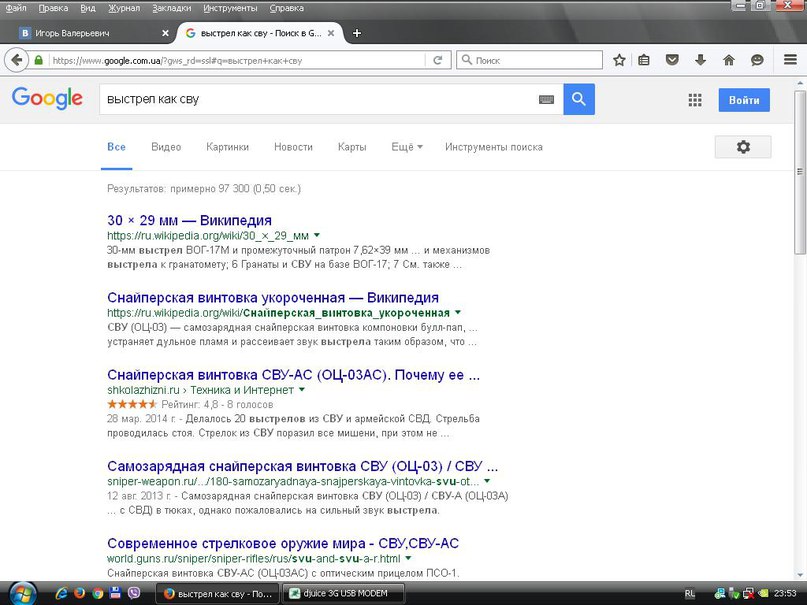Click the scrollbar down arrow
The height and width of the screenshot is (605, 807).
[x=800, y=575]
